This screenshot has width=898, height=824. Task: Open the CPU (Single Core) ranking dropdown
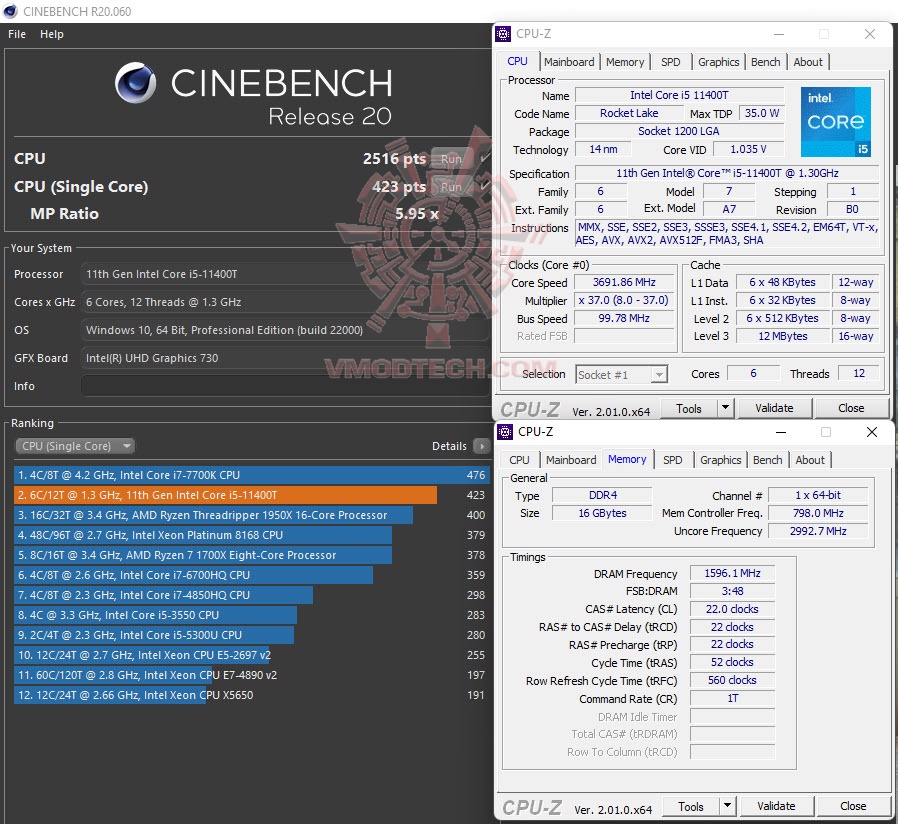click(x=74, y=446)
